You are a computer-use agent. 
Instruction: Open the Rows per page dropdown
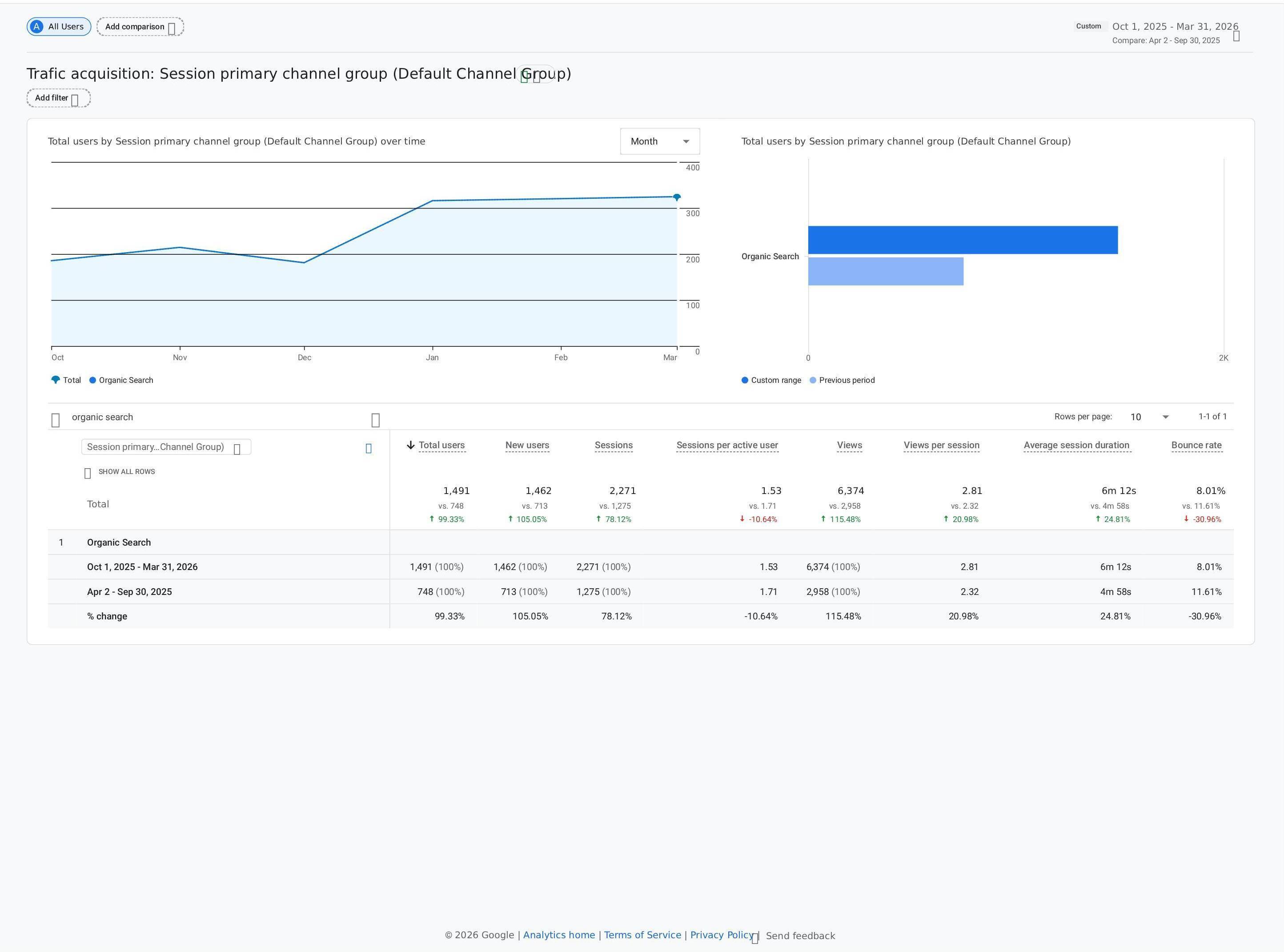1149,417
